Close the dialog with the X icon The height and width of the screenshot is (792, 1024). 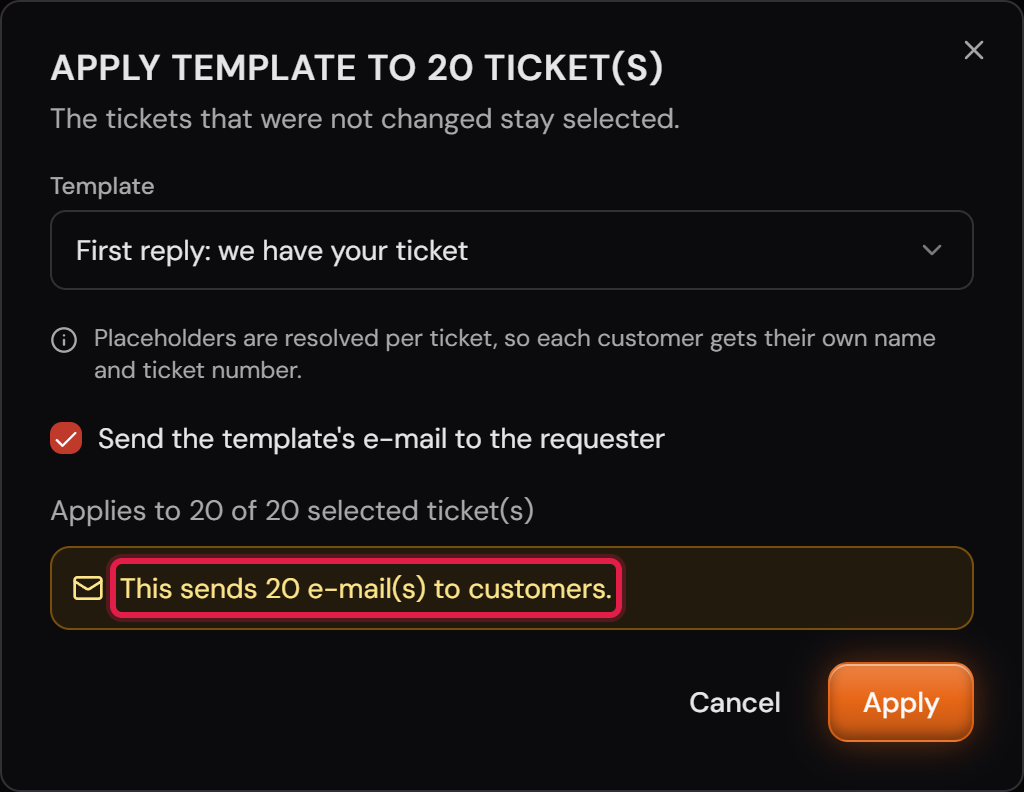(974, 50)
